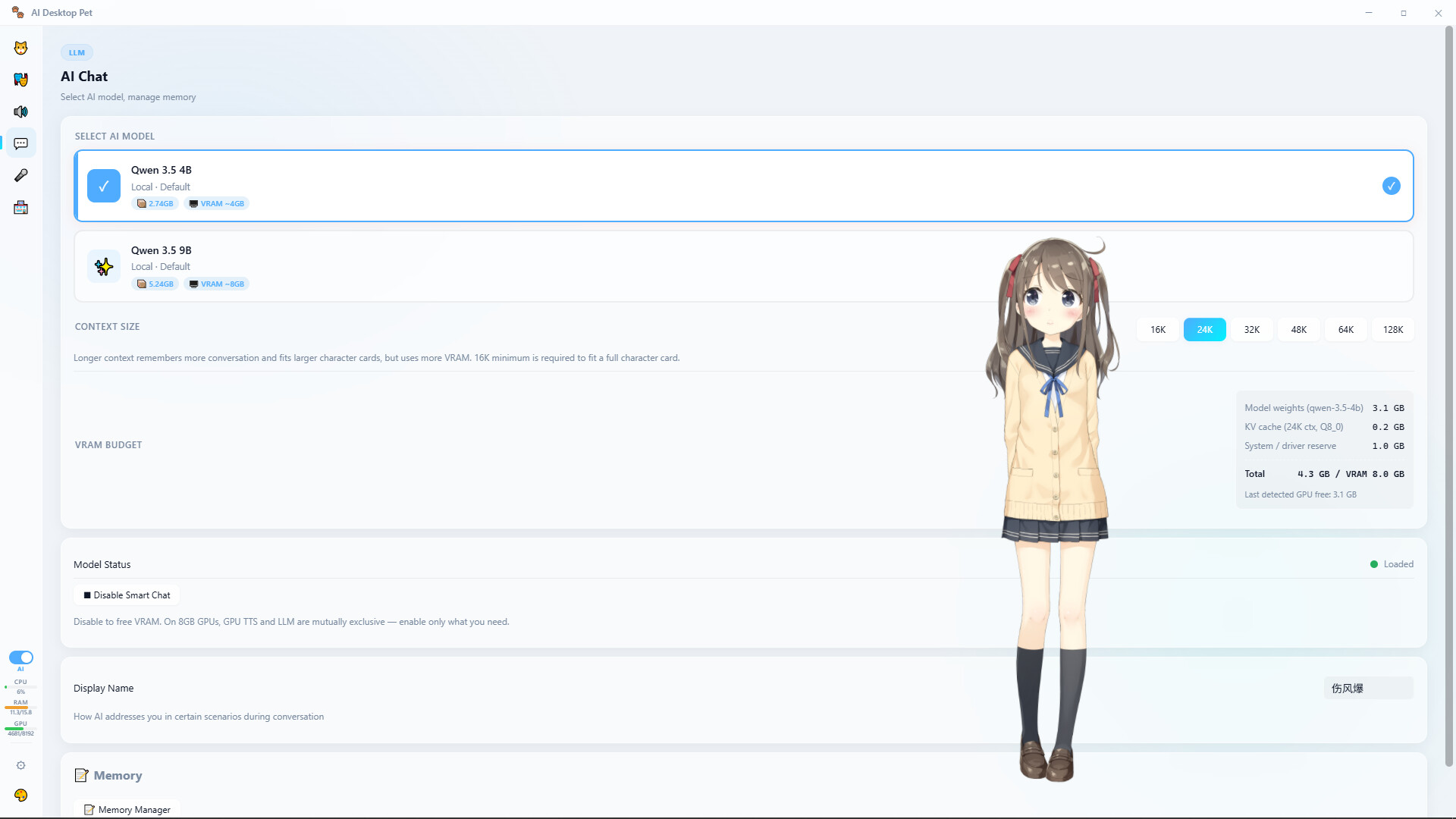Image resolution: width=1456 pixels, height=819 pixels.
Task: Open the speaker voice sidebar section
Action: coord(20,111)
